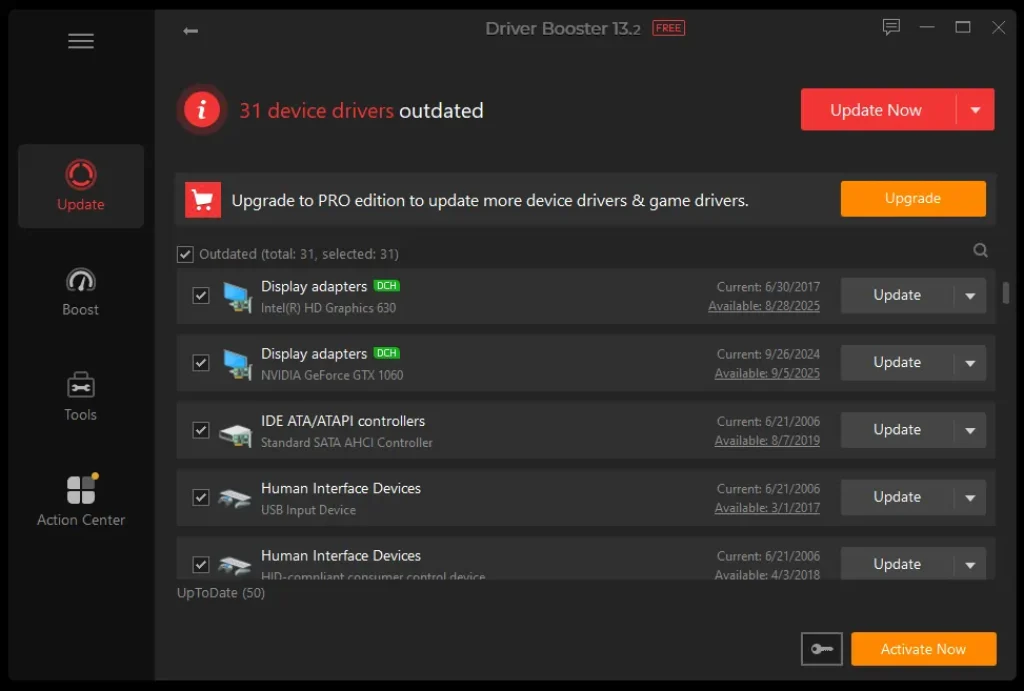Click USB Input Device icon
The image size is (1024, 691).
coord(234,499)
